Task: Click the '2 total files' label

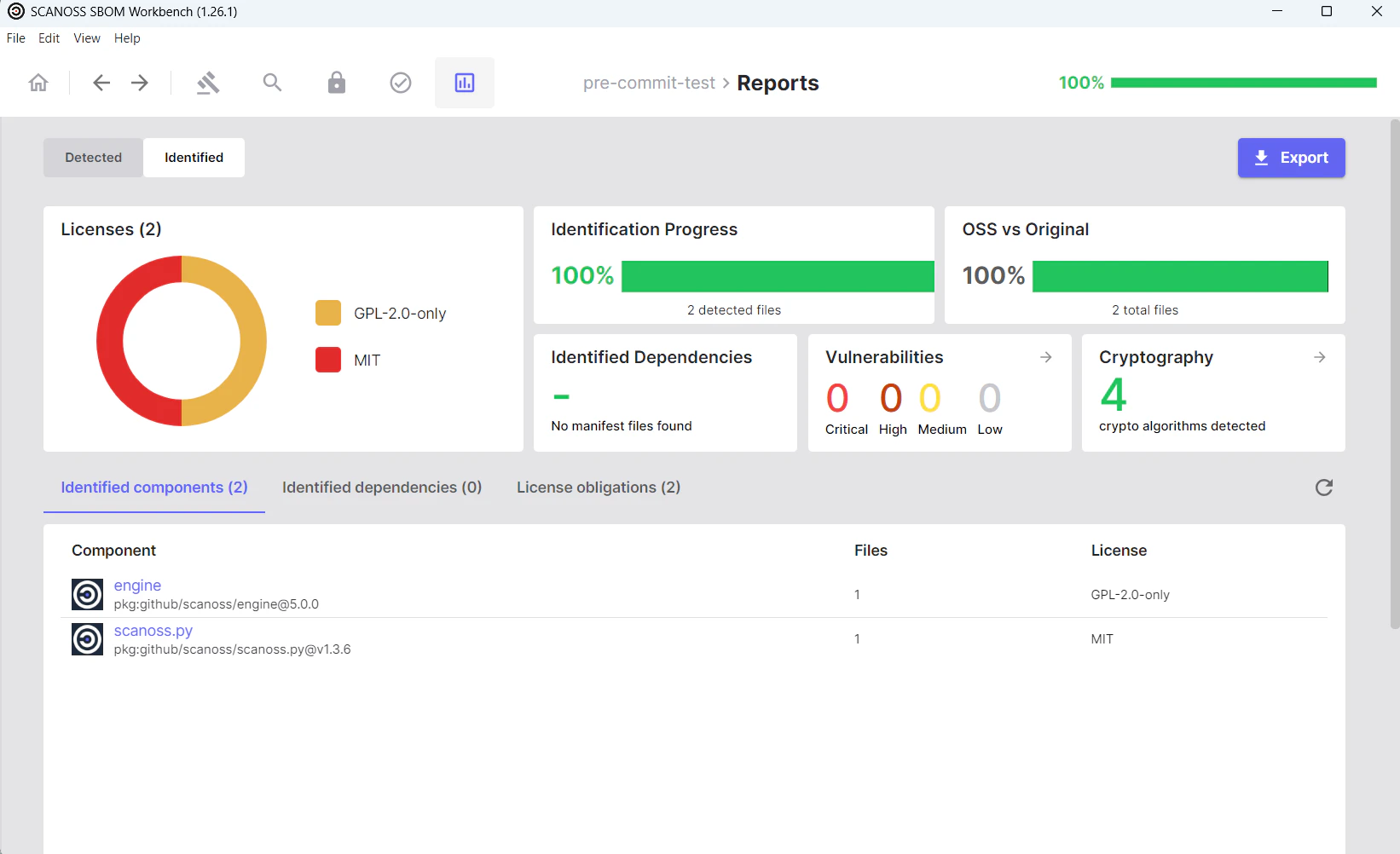Action: tap(1145, 310)
